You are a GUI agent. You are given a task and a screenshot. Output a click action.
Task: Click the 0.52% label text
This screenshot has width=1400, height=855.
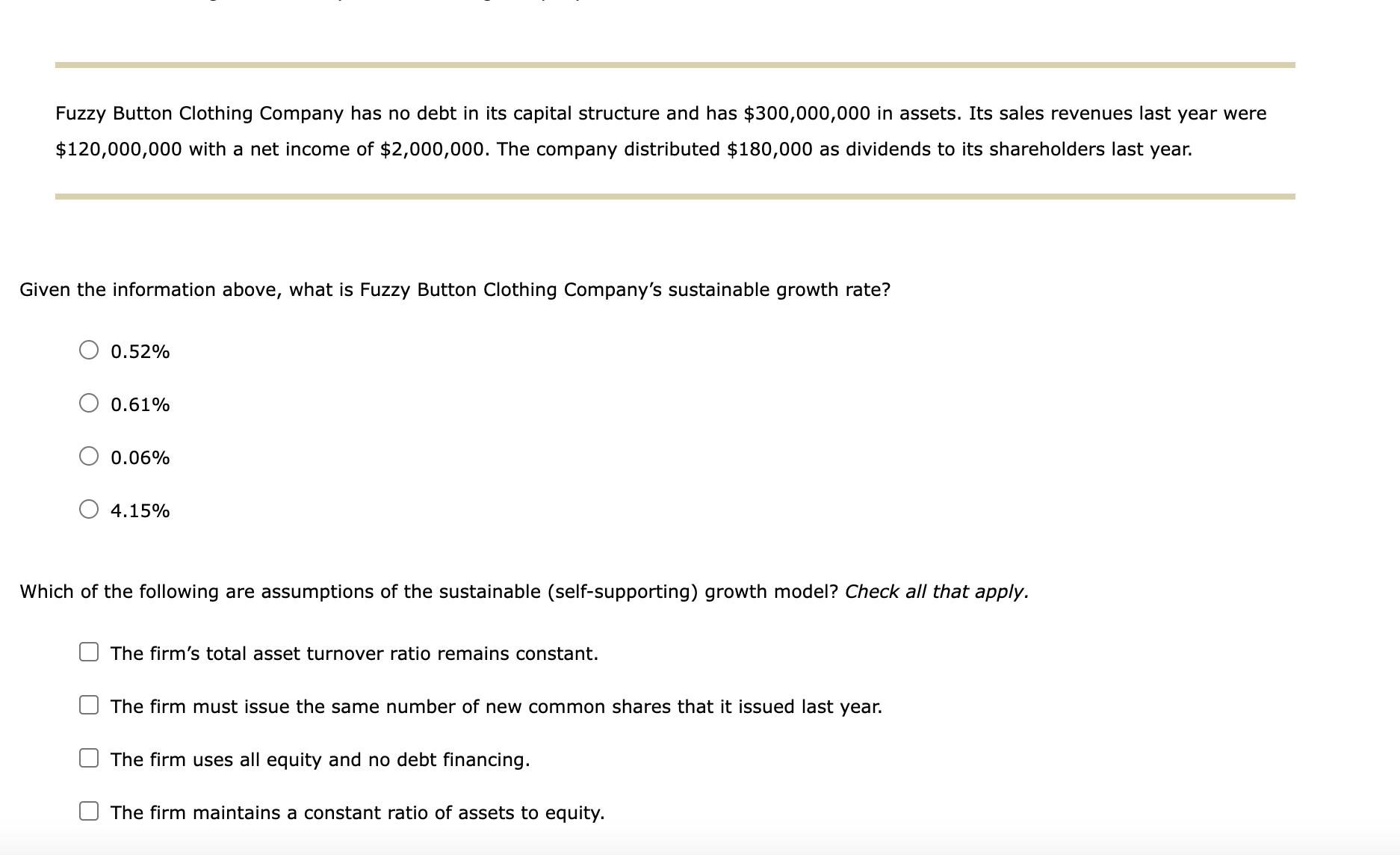click(140, 351)
